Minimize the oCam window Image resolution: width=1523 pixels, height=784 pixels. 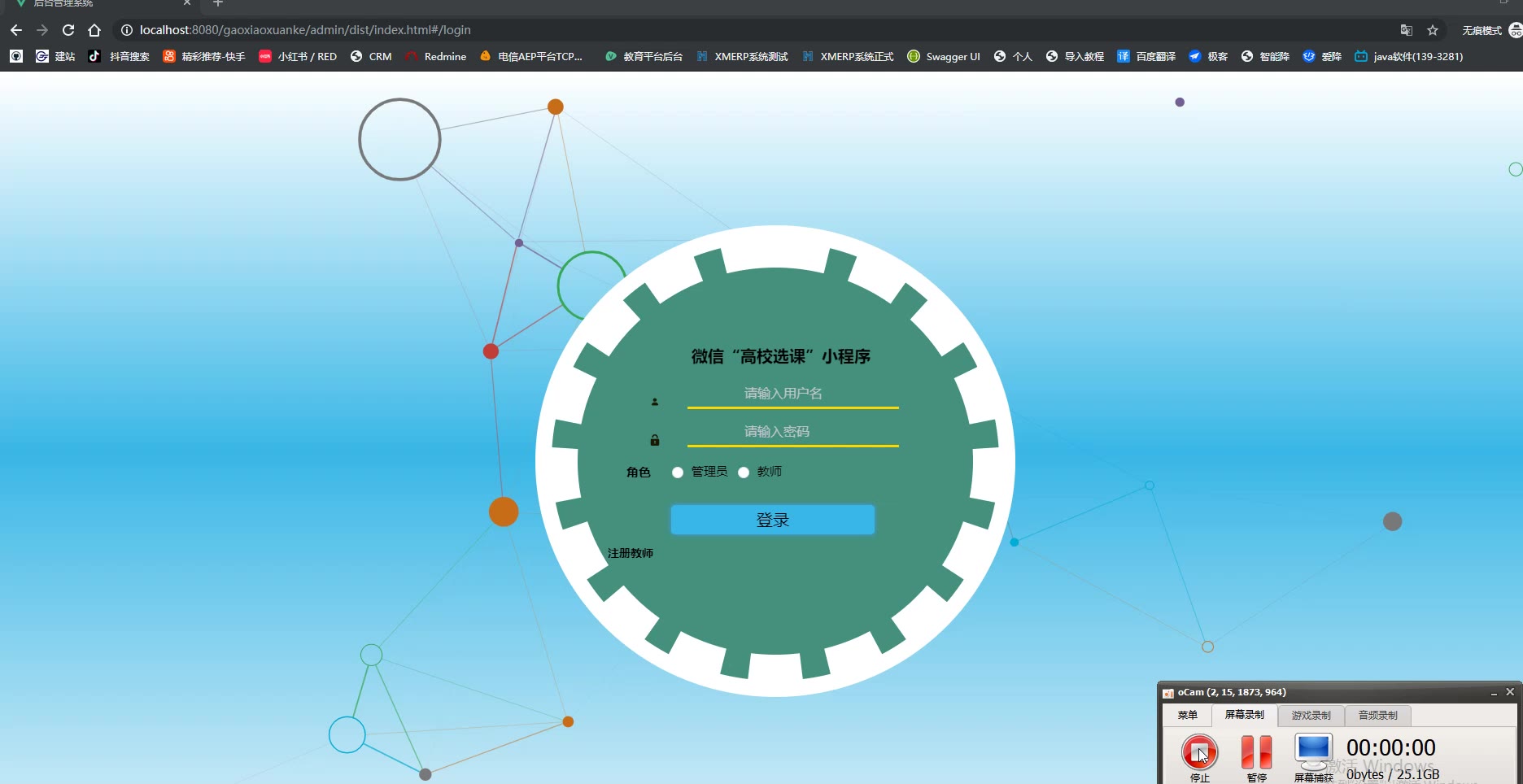pyautogui.click(x=1494, y=693)
